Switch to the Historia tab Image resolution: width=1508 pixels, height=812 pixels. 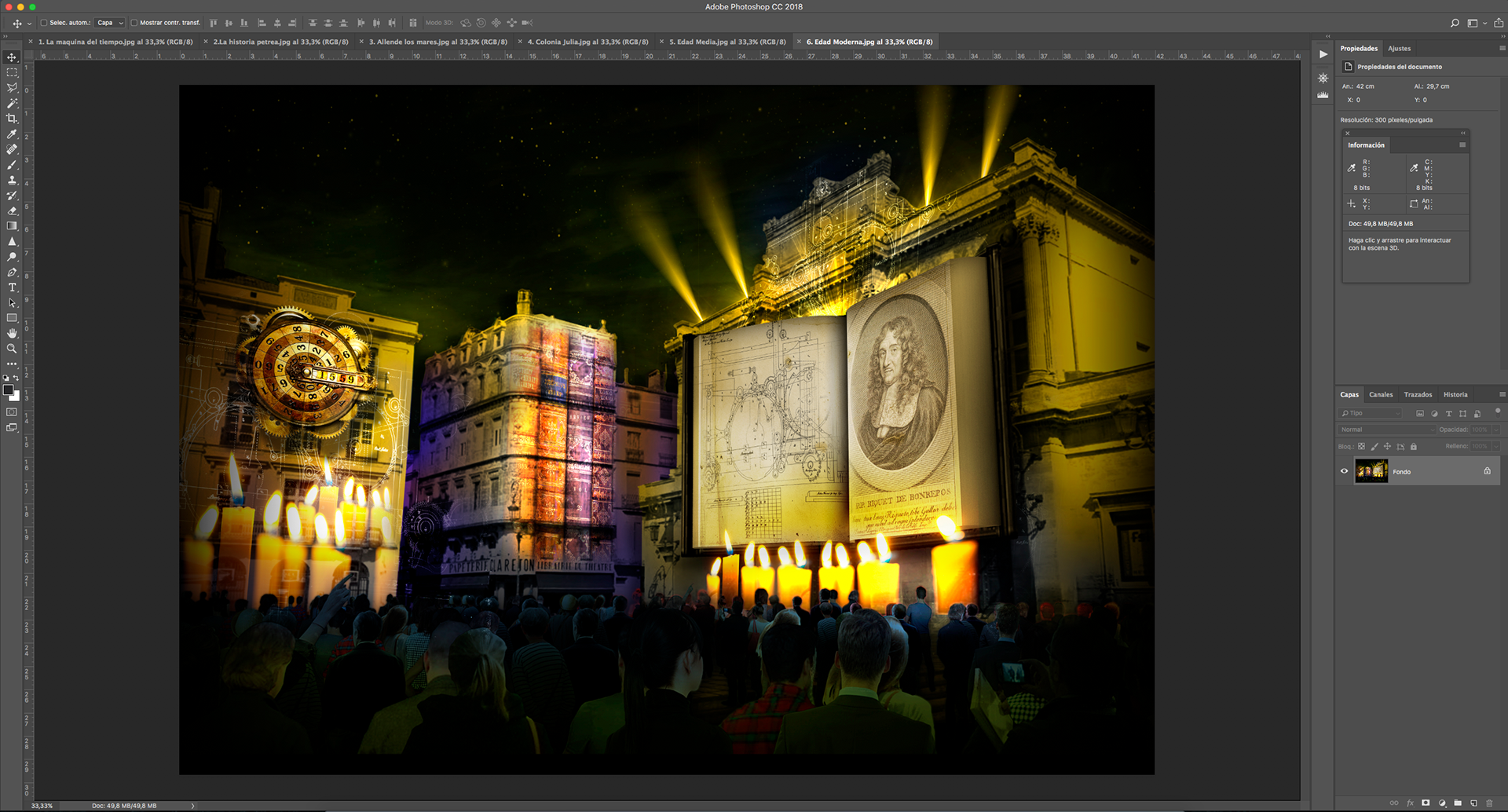coord(1455,394)
